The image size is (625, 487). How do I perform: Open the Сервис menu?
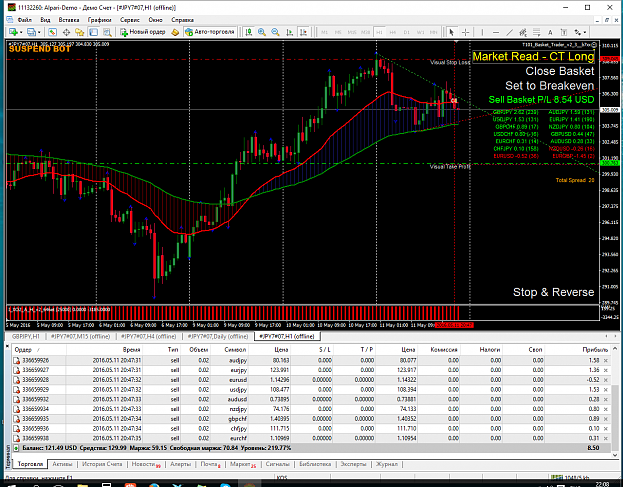(130, 20)
